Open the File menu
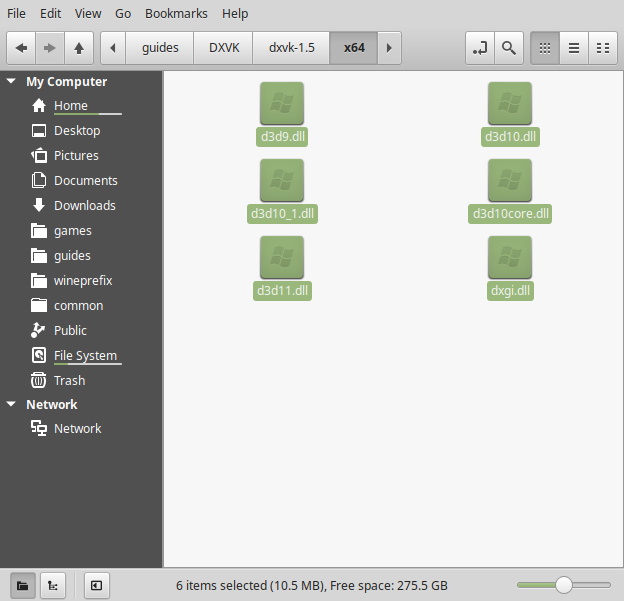 click(x=16, y=14)
